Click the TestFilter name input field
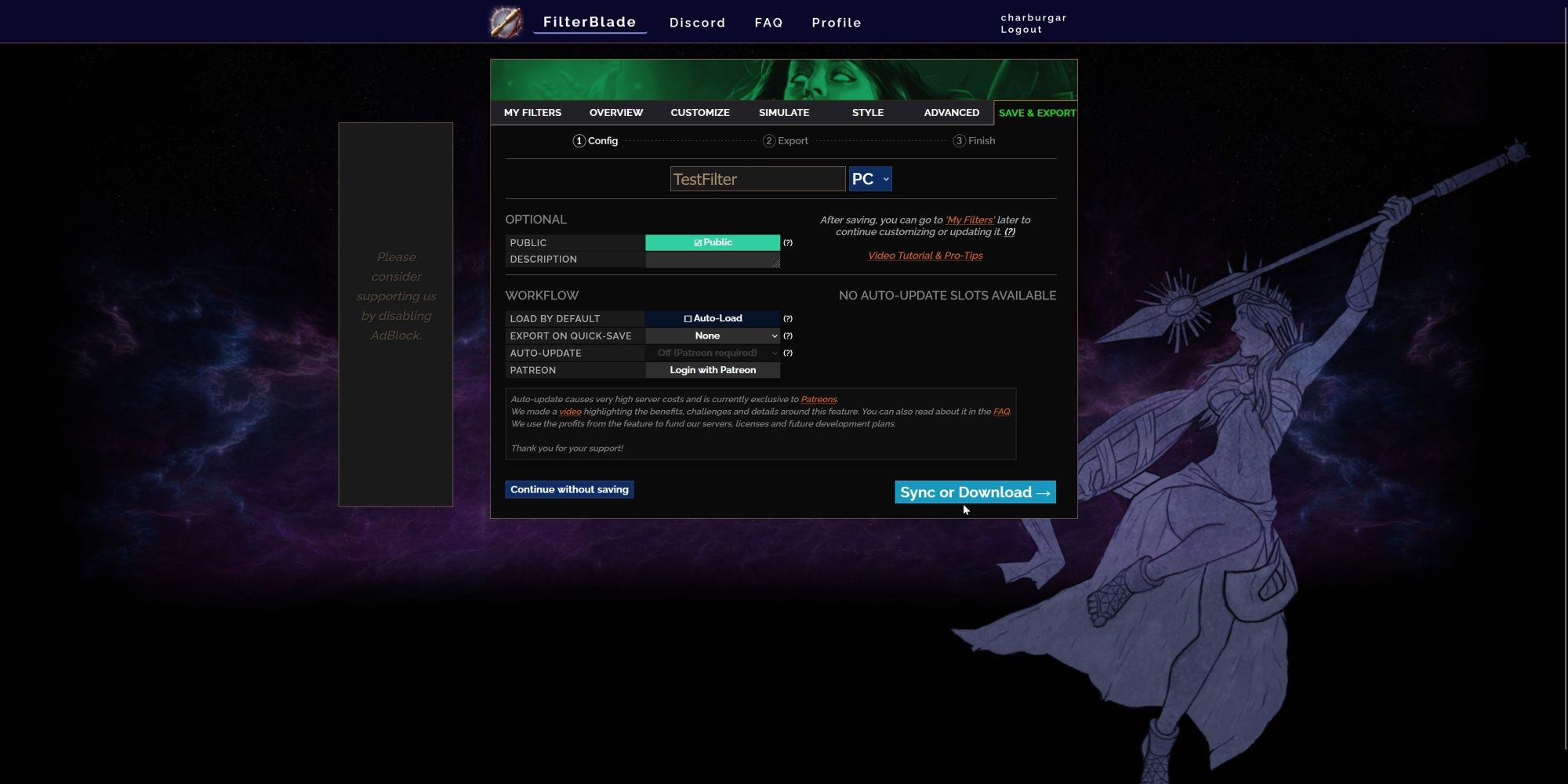Screen dimensions: 1568x784 pyautogui.click(x=757, y=179)
